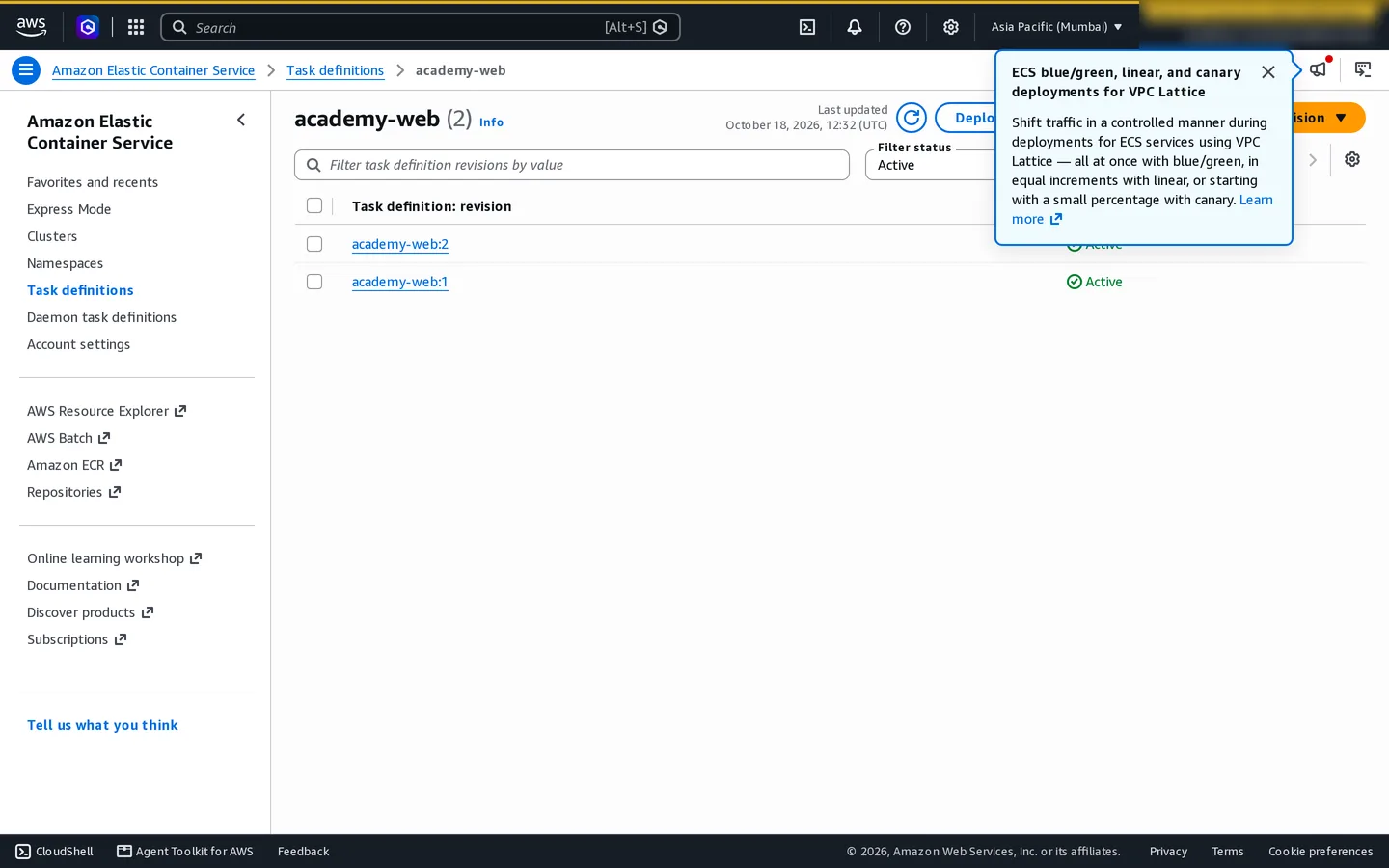Open the AWS console home logo
This screenshot has height=868, width=1389.
point(31,27)
